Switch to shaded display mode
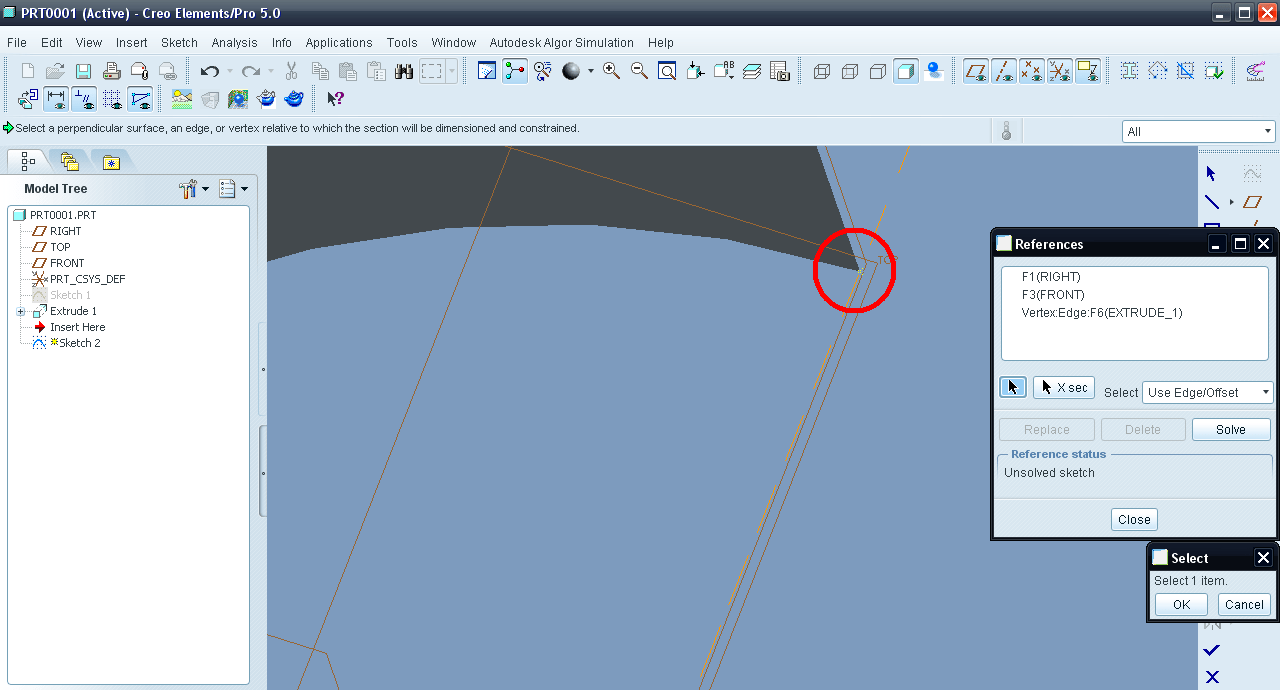The width and height of the screenshot is (1280, 690). tap(906, 71)
